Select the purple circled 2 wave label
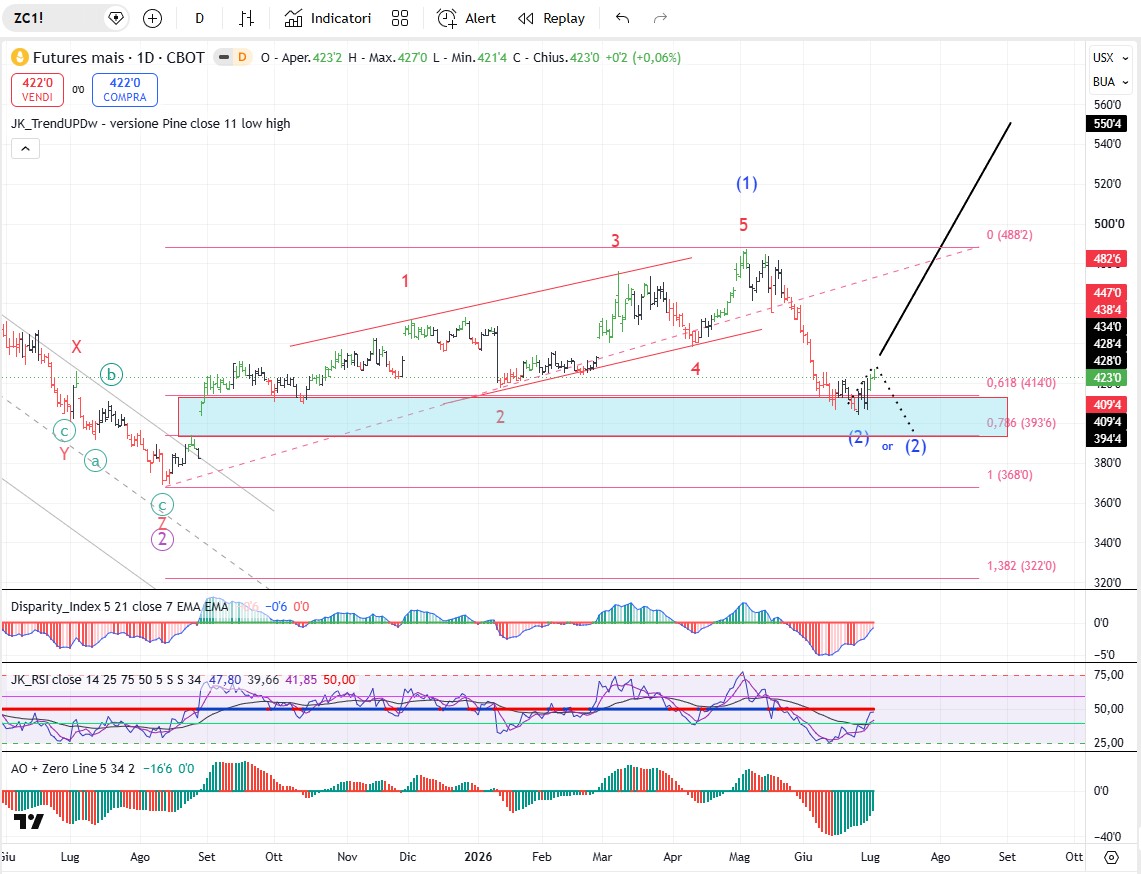 162,539
